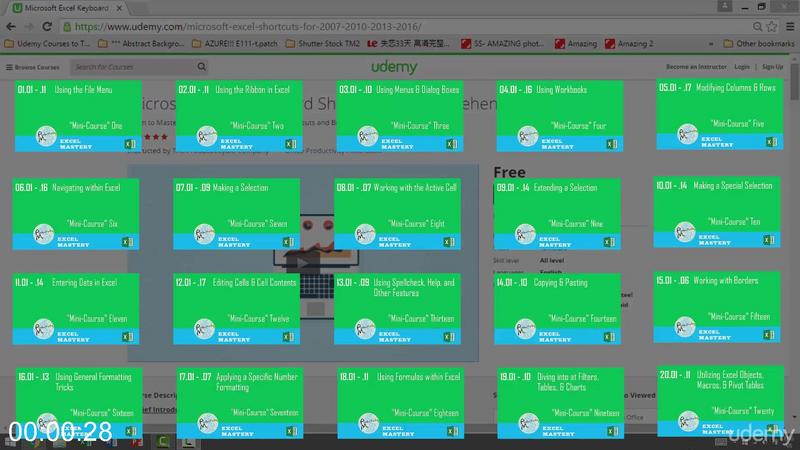Select Using Workbooks card
The height and width of the screenshot is (450, 800).
click(x=560, y=116)
